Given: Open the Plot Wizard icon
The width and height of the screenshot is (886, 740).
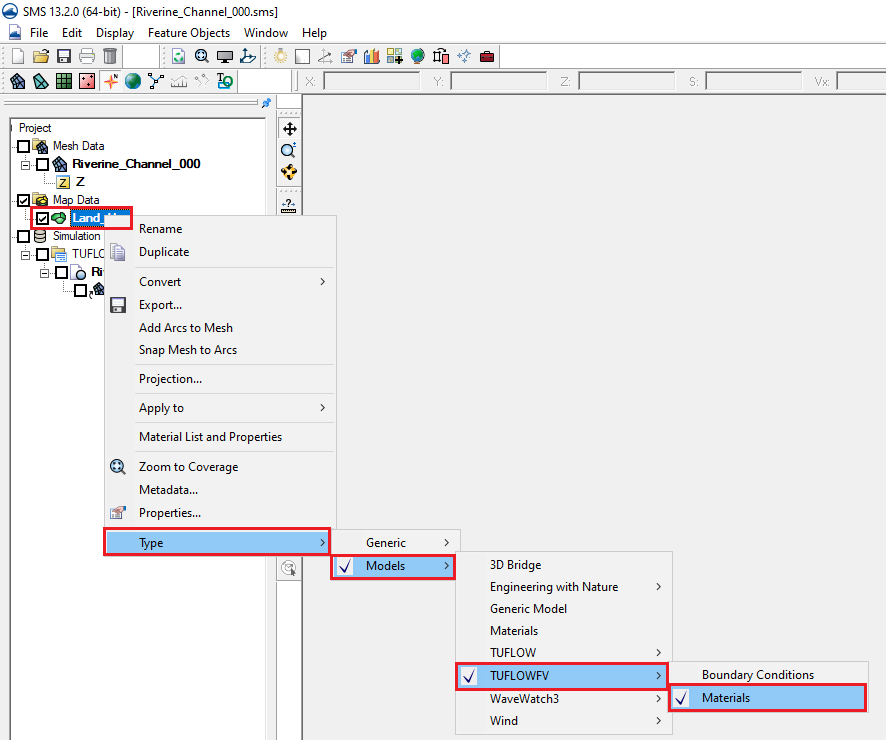Looking at the screenshot, I should pyautogui.click(x=371, y=56).
